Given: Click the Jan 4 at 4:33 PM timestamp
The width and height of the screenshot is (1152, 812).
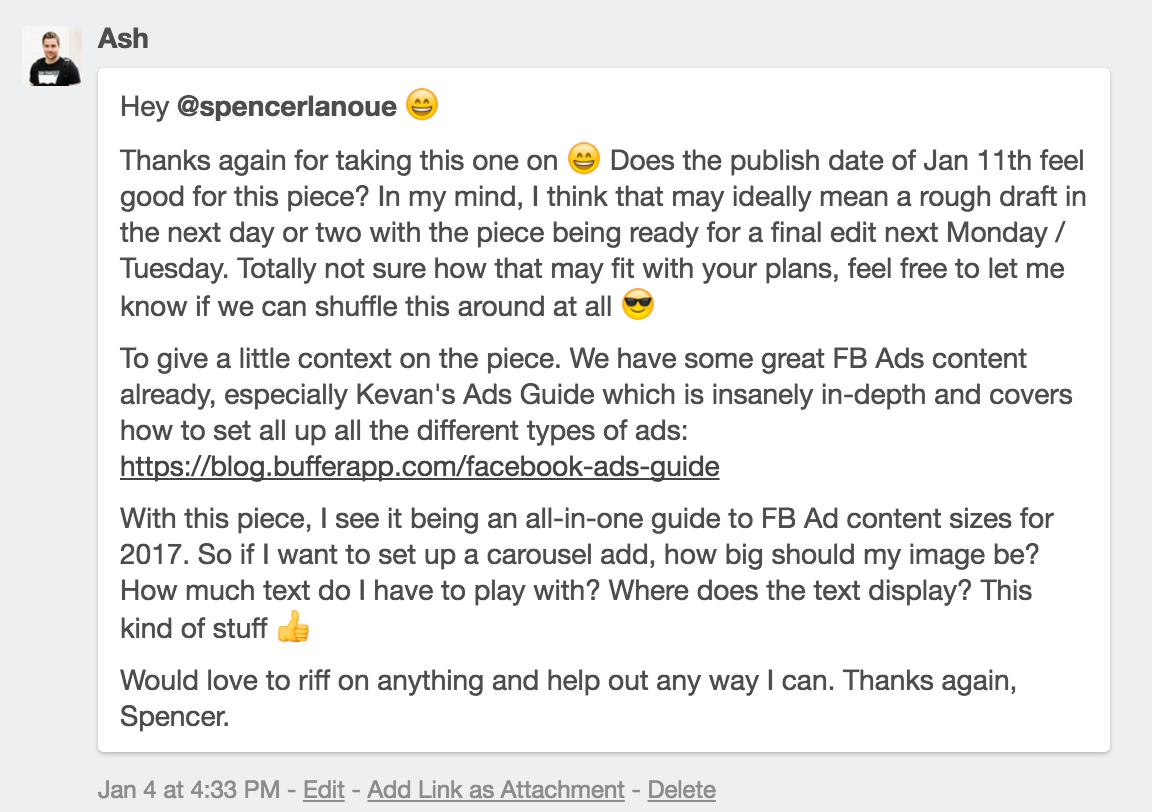Looking at the screenshot, I should [x=189, y=789].
